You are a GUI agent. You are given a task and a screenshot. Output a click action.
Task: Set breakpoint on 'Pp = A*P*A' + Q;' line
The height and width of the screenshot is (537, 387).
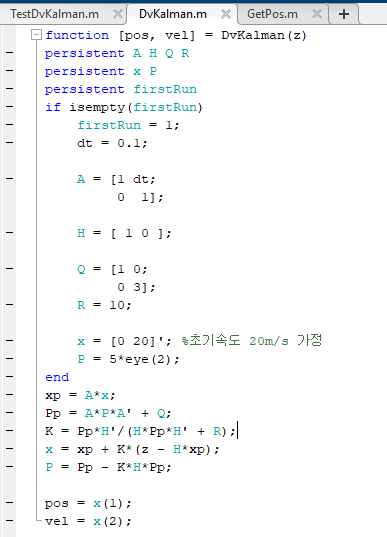10,413
